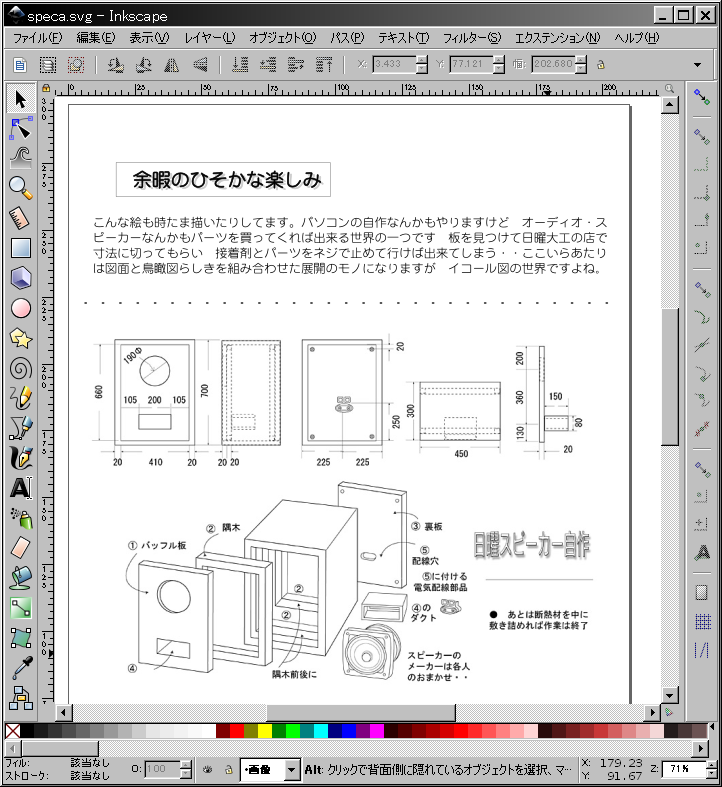The image size is (722, 787).
Task: Open the エクステンション(N) menu
Action: tap(557, 38)
